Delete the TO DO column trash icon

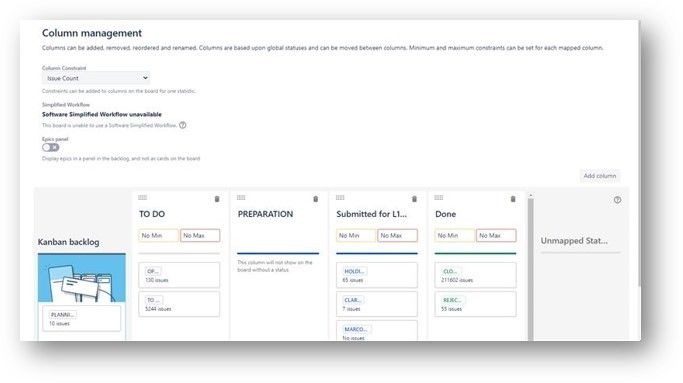[217, 199]
